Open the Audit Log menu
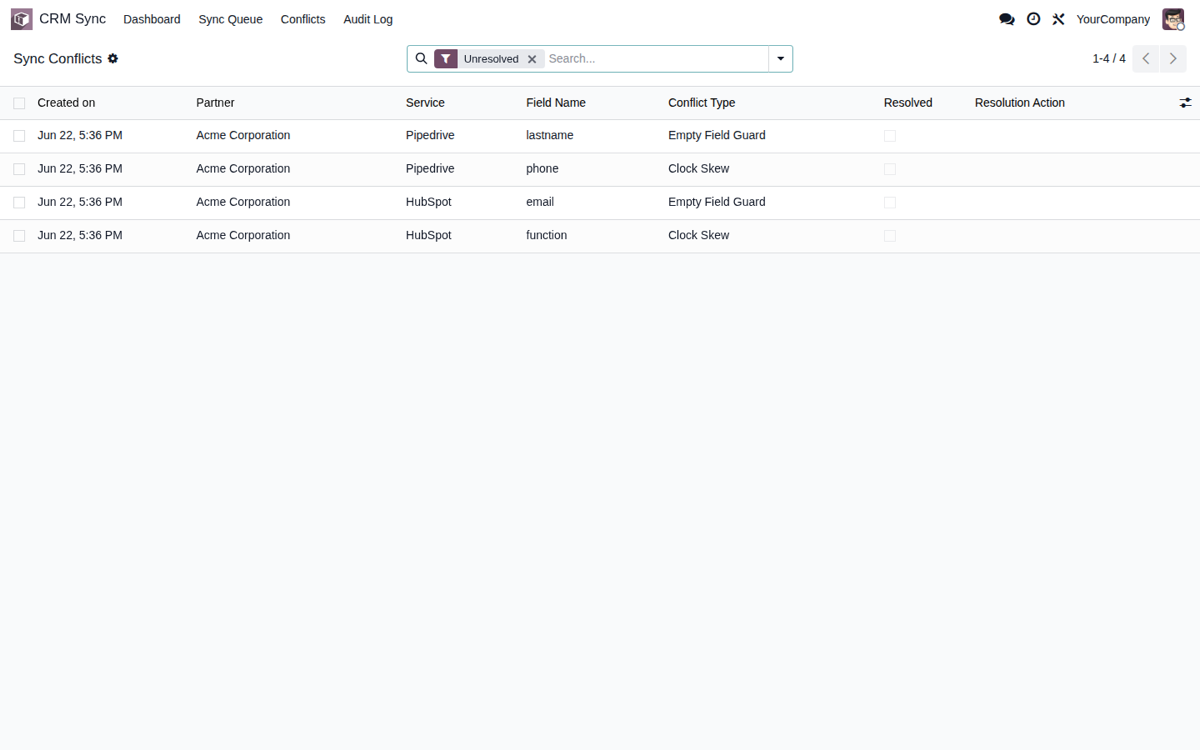 [x=368, y=19]
